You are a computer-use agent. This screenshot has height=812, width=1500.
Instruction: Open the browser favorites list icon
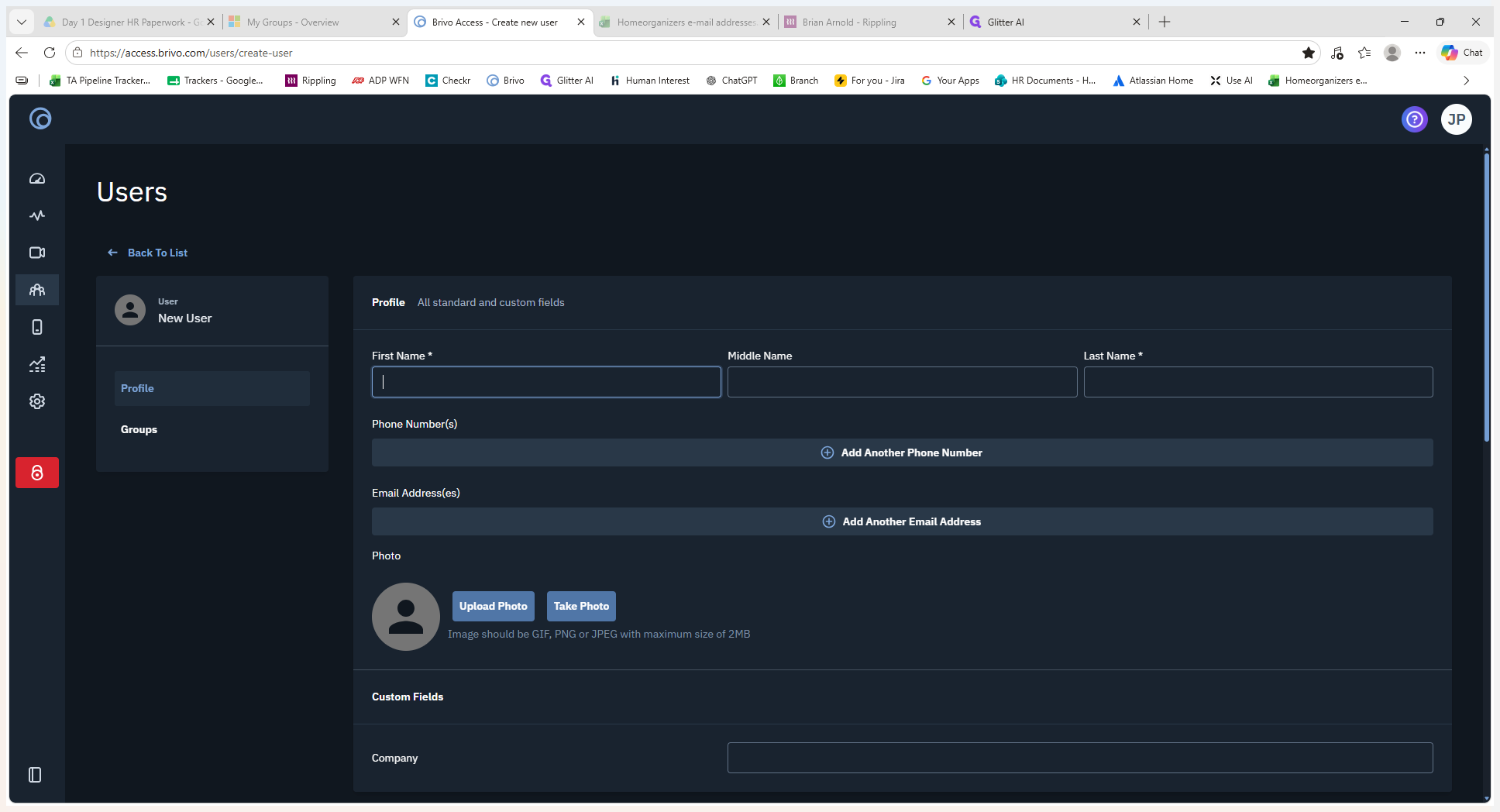click(x=1364, y=53)
